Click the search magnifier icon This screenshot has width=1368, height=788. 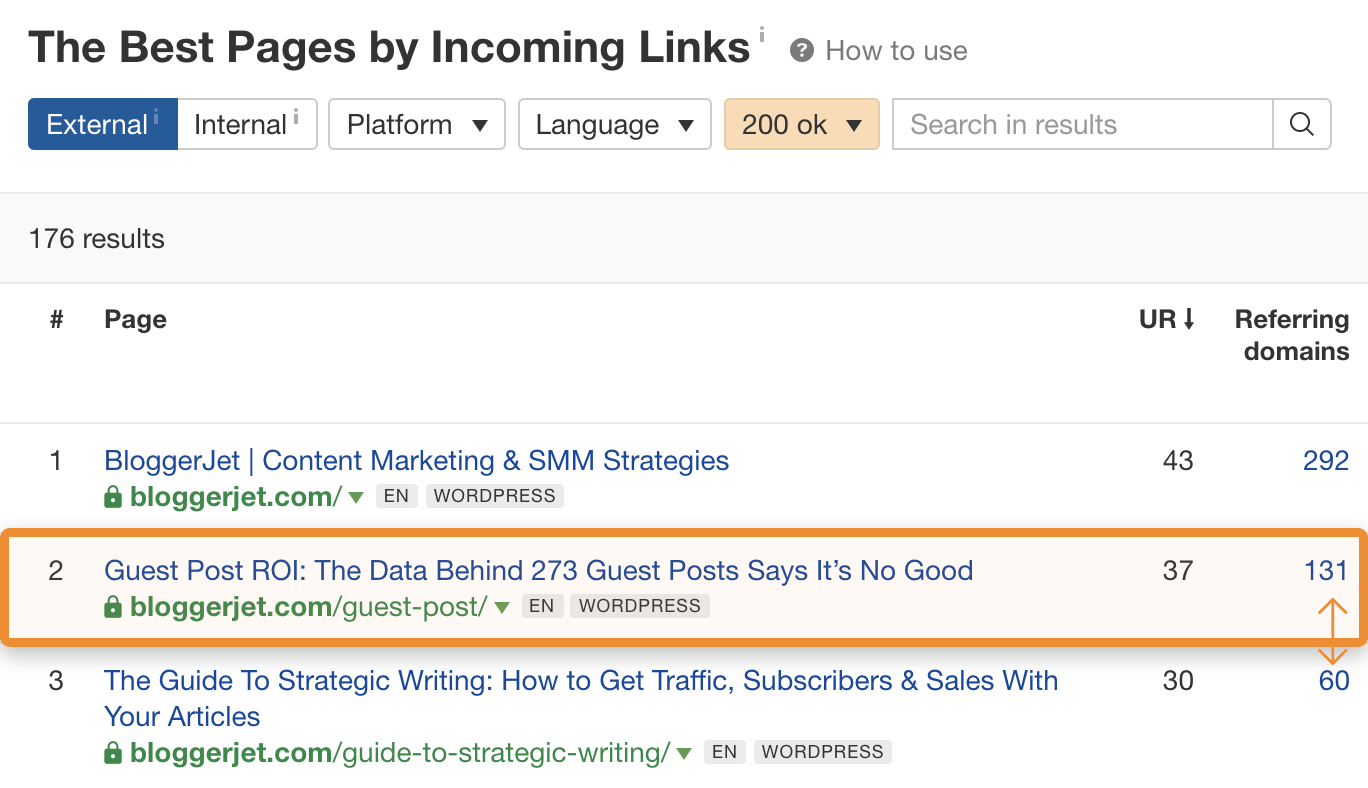click(x=1301, y=125)
